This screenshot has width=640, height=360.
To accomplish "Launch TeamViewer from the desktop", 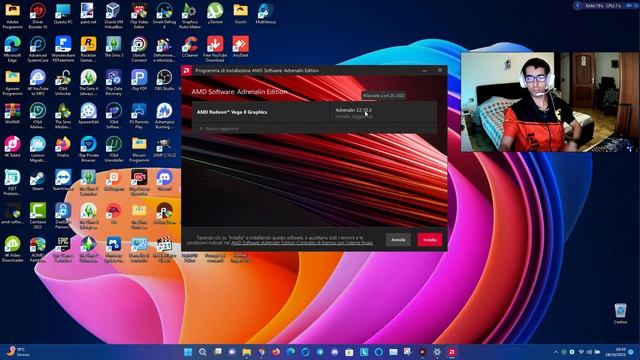I will pos(63,180).
